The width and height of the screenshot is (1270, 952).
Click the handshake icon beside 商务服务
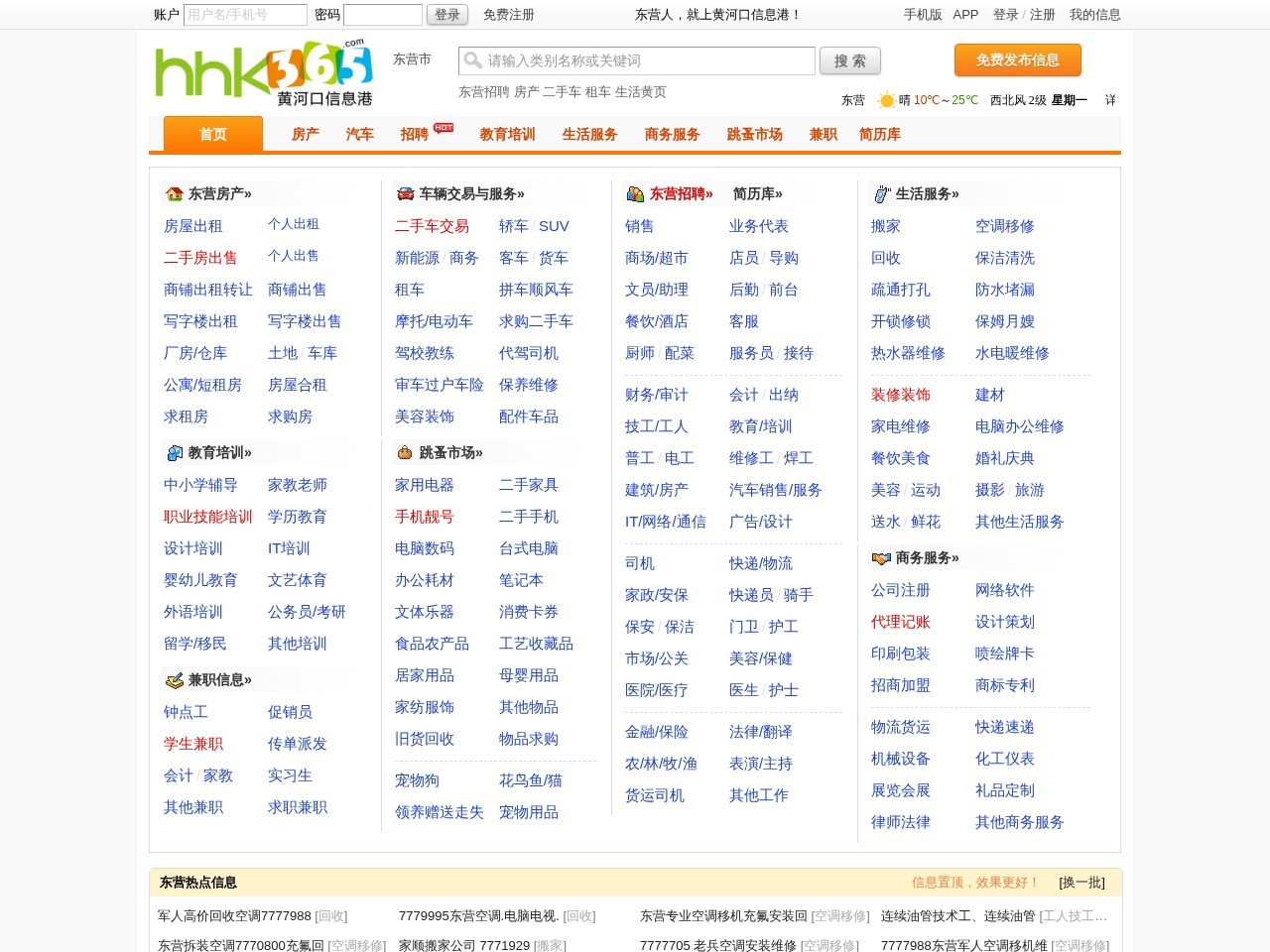(881, 558)
